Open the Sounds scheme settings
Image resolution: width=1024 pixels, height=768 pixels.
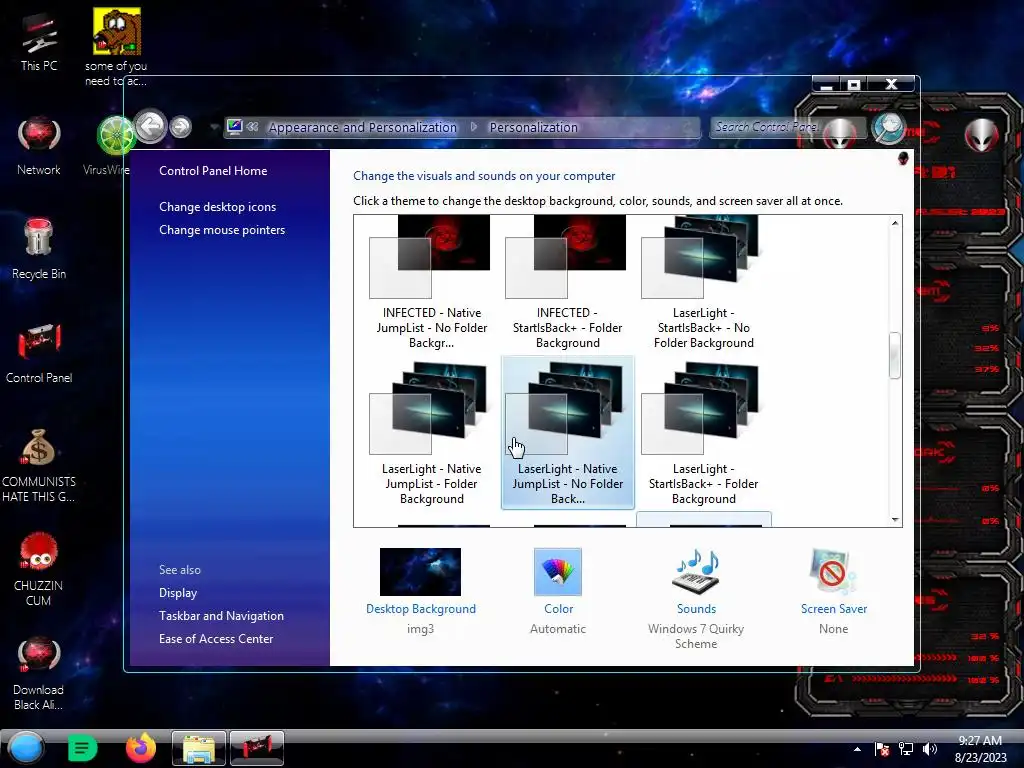(x=696, y=598)
